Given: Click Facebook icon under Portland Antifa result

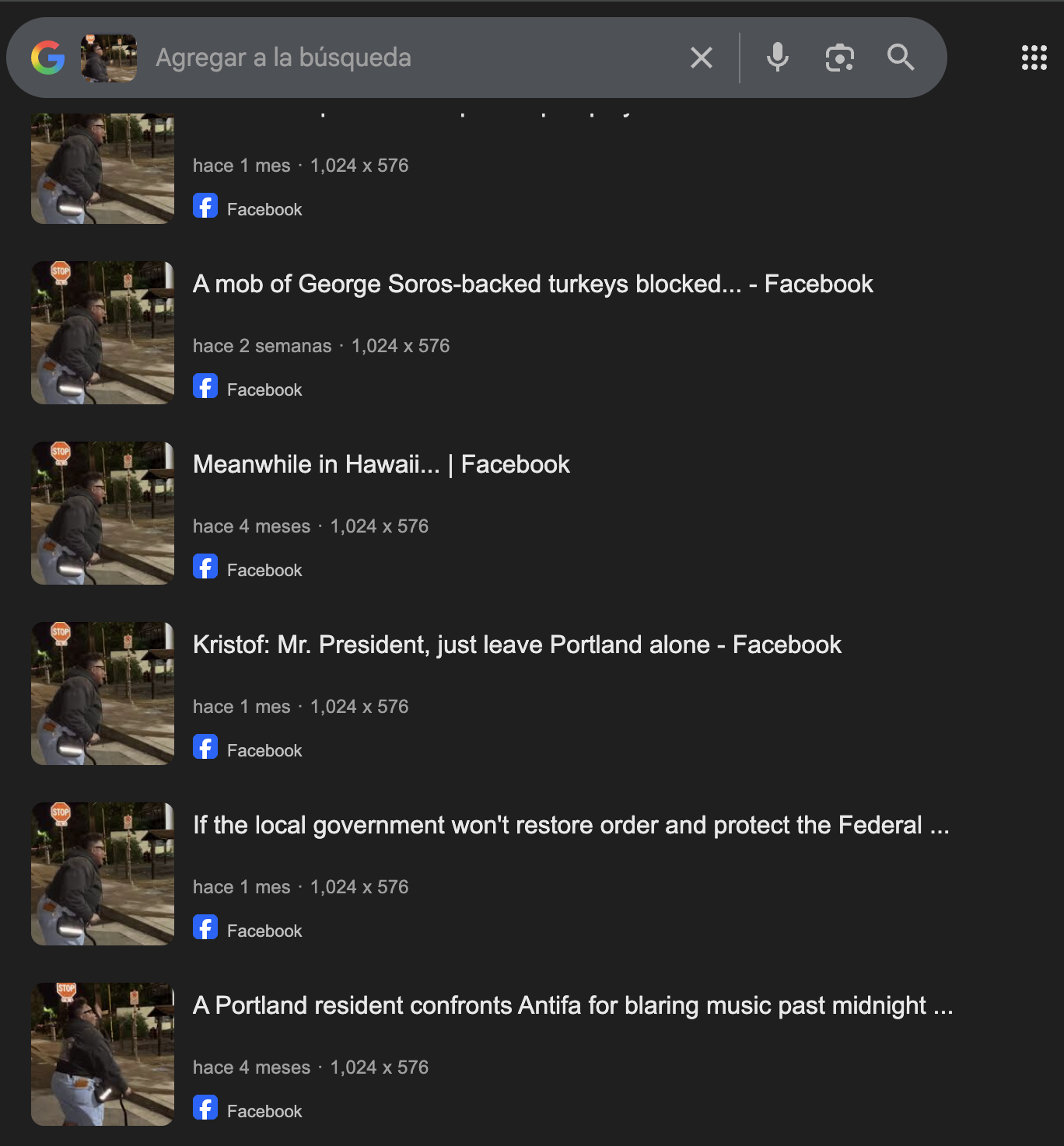Looking at the screenshot, I should pyautogui.click(x=205, y=1108).
